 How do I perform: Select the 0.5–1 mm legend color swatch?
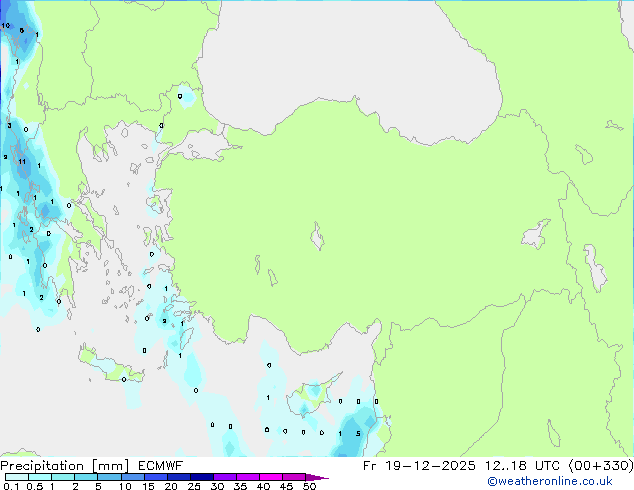click(x=40, y=477)
